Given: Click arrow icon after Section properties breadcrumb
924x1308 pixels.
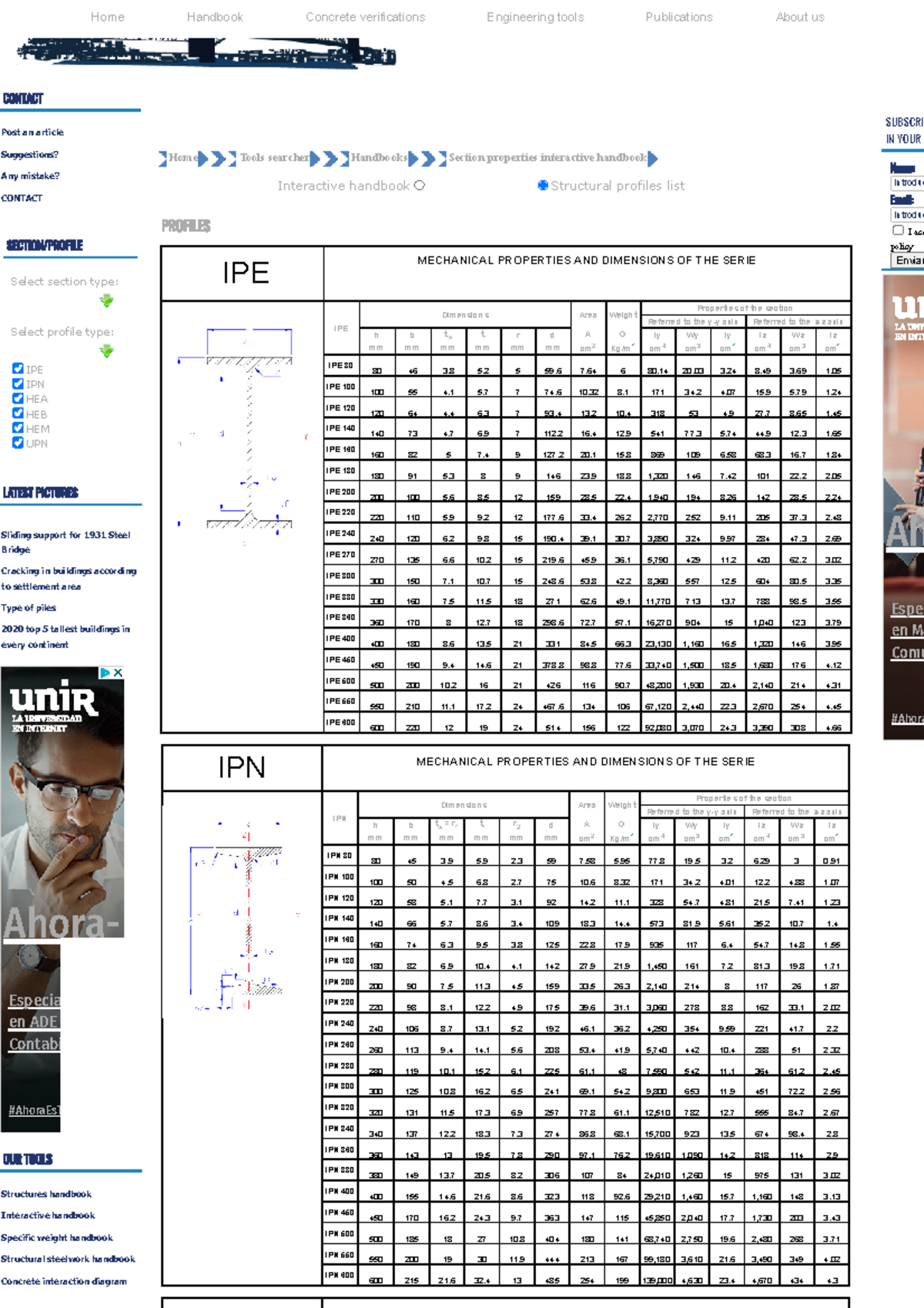Looking at the screenshot, I should coord(653,159).
